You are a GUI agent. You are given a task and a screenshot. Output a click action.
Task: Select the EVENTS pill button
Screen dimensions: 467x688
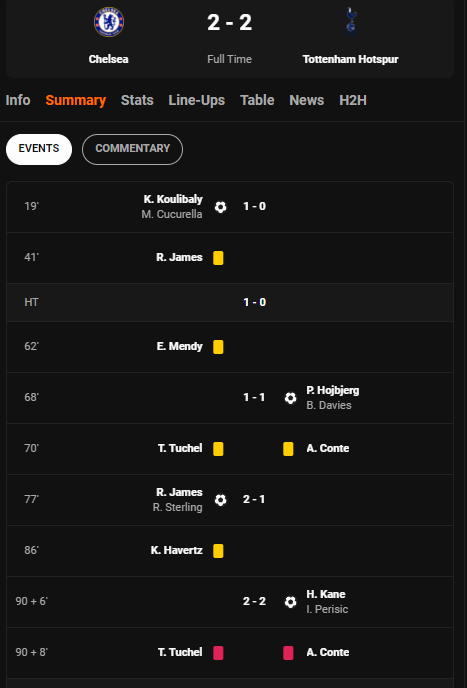[x=39, y=150]
